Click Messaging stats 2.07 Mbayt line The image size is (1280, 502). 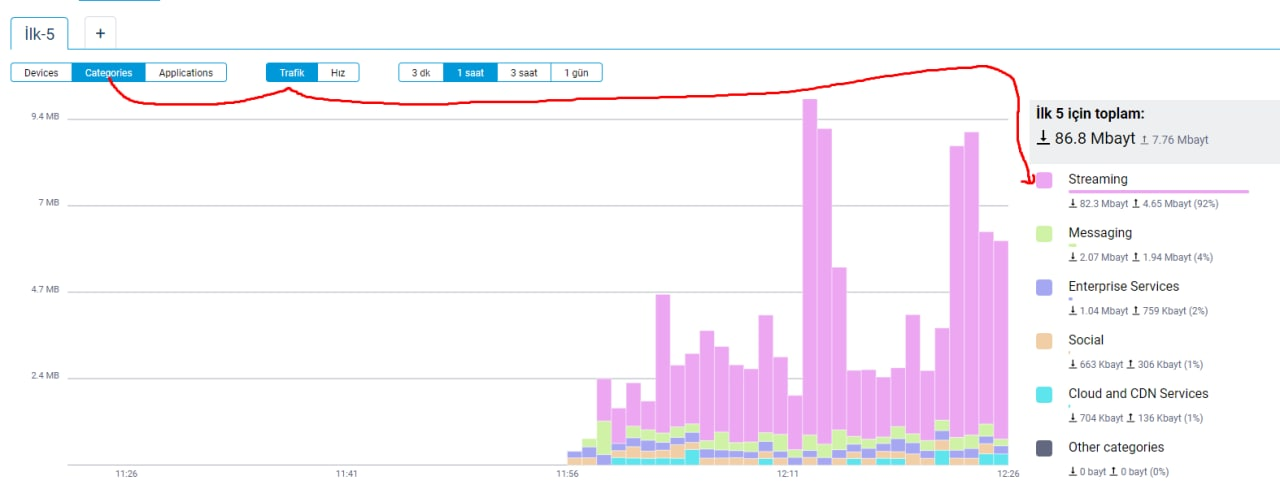pyautogui.click(x=1140, y=257)
